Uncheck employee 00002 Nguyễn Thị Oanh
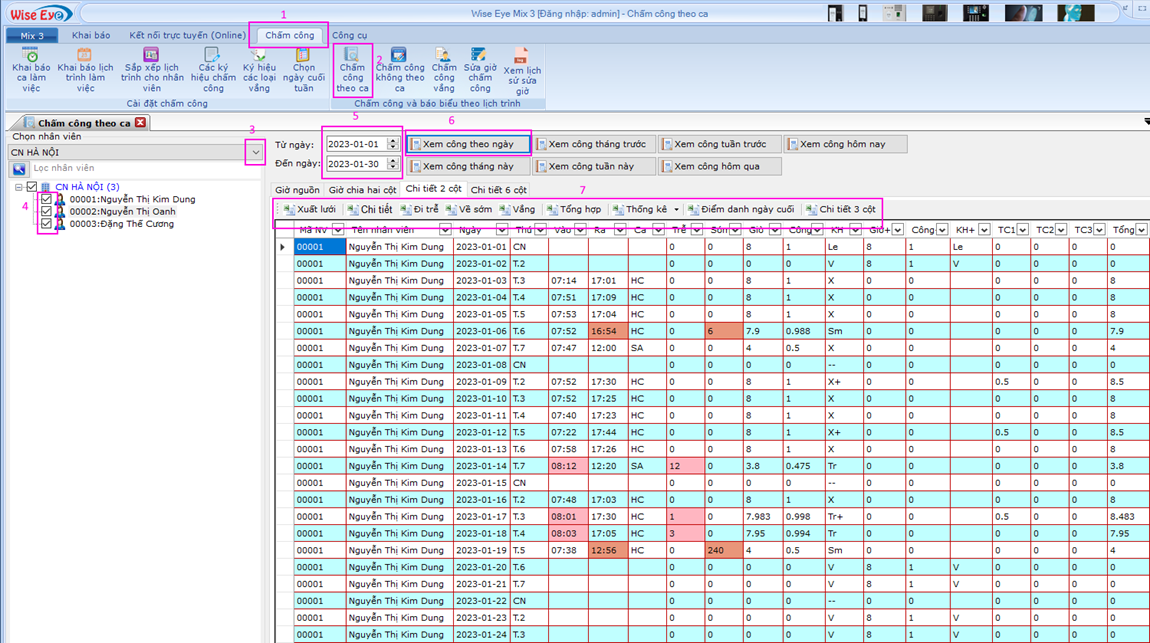This screenshot has height=643, width=1150. (47, 212)
